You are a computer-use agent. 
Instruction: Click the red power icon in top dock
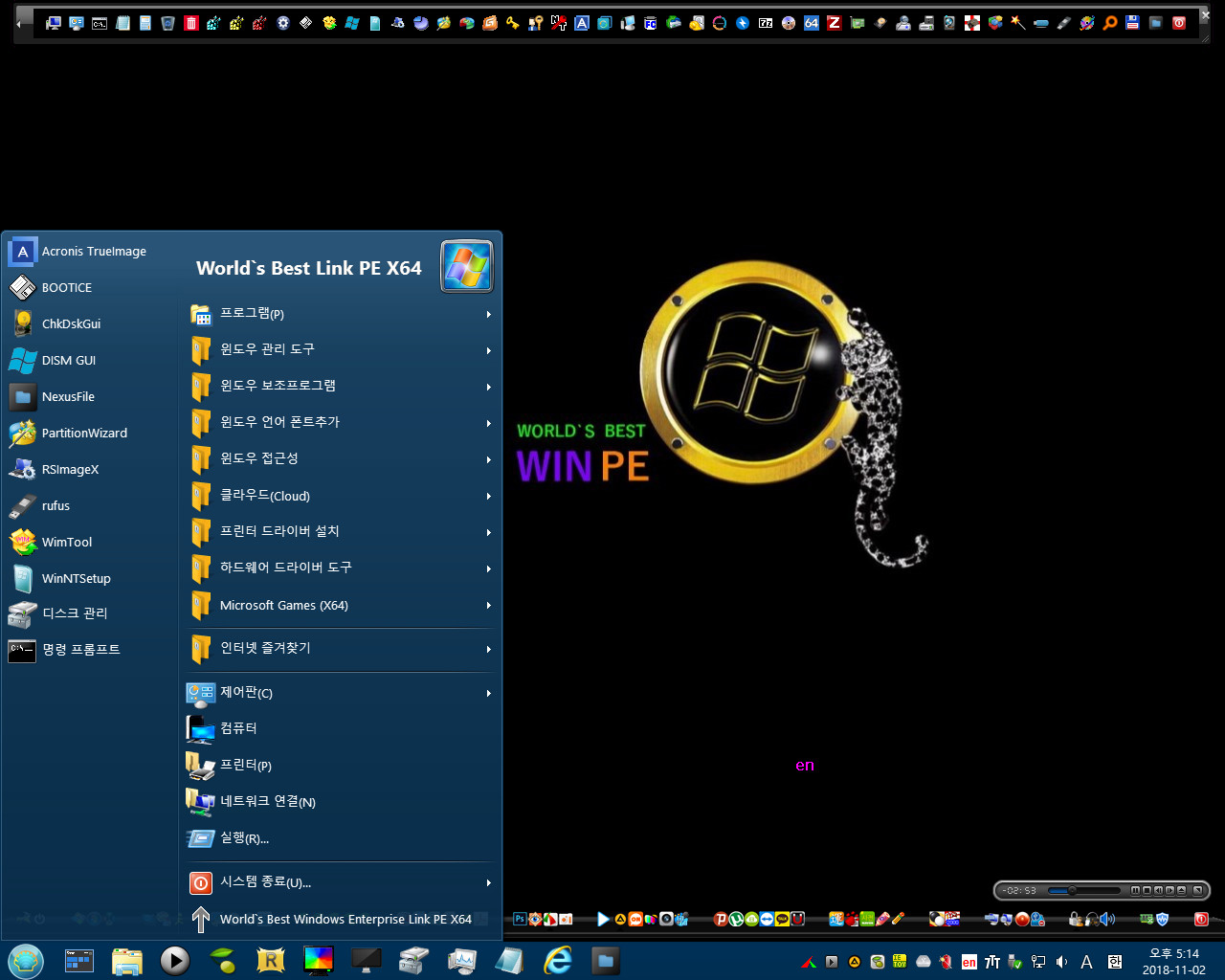click(x=1179, y=23)
